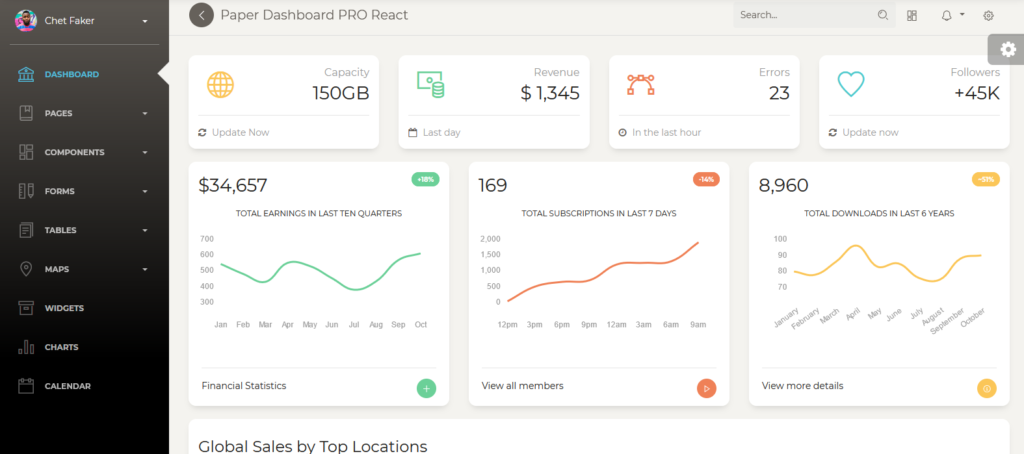
Task: Click the Maps pin icon in sidebar
Action: tap(26, 269)
